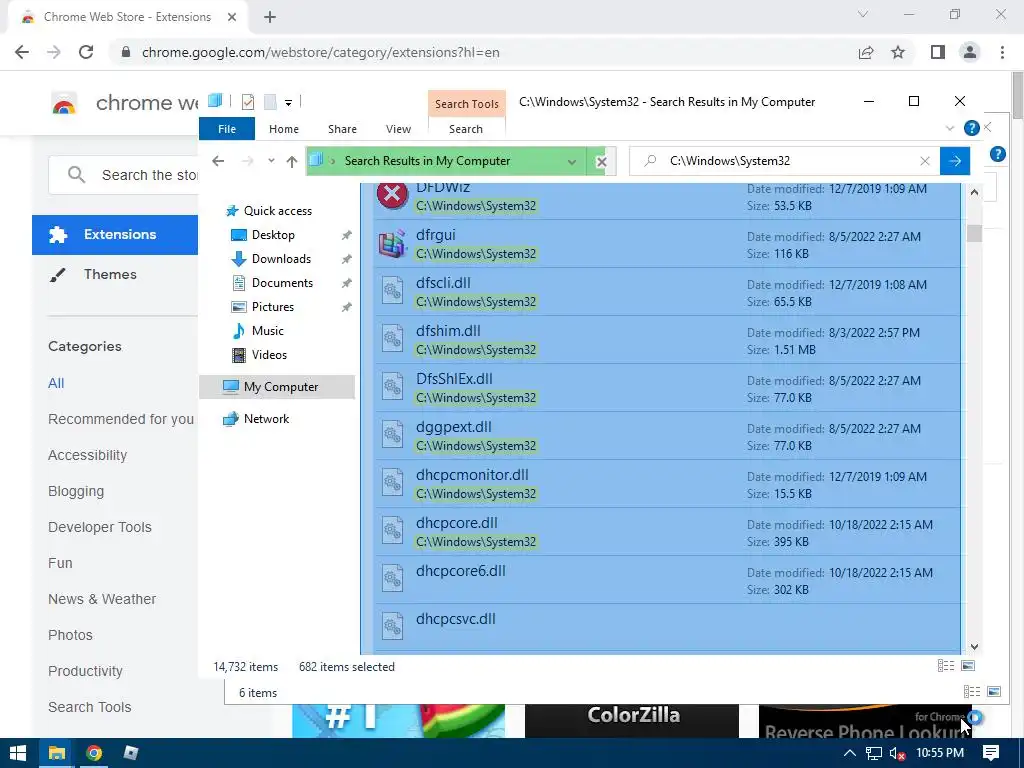1024x768 pixels.
Task: Switch to the Home ribbon tab
Action: pyautogui.click(x=283, y=129)
